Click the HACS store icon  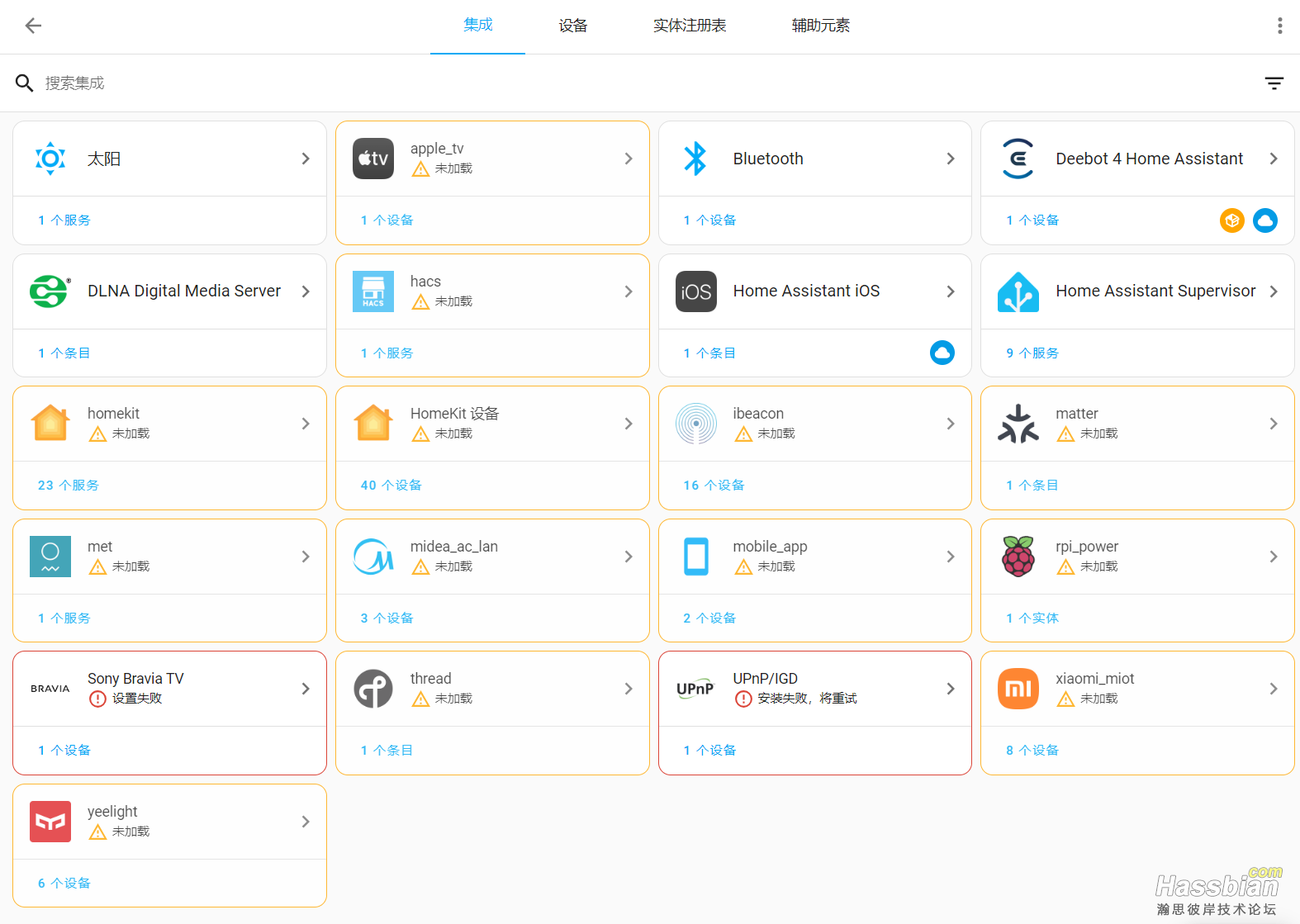373,291
